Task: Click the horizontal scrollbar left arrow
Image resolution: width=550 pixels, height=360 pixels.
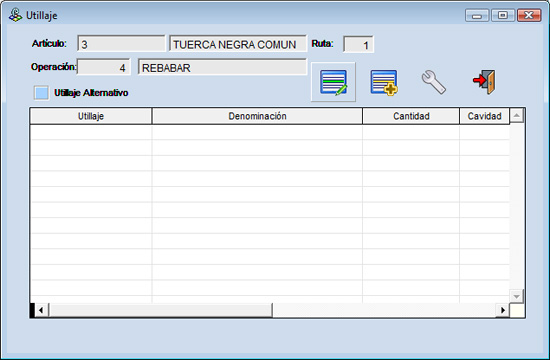Action: pyautogui.click(x=41, y=310)
